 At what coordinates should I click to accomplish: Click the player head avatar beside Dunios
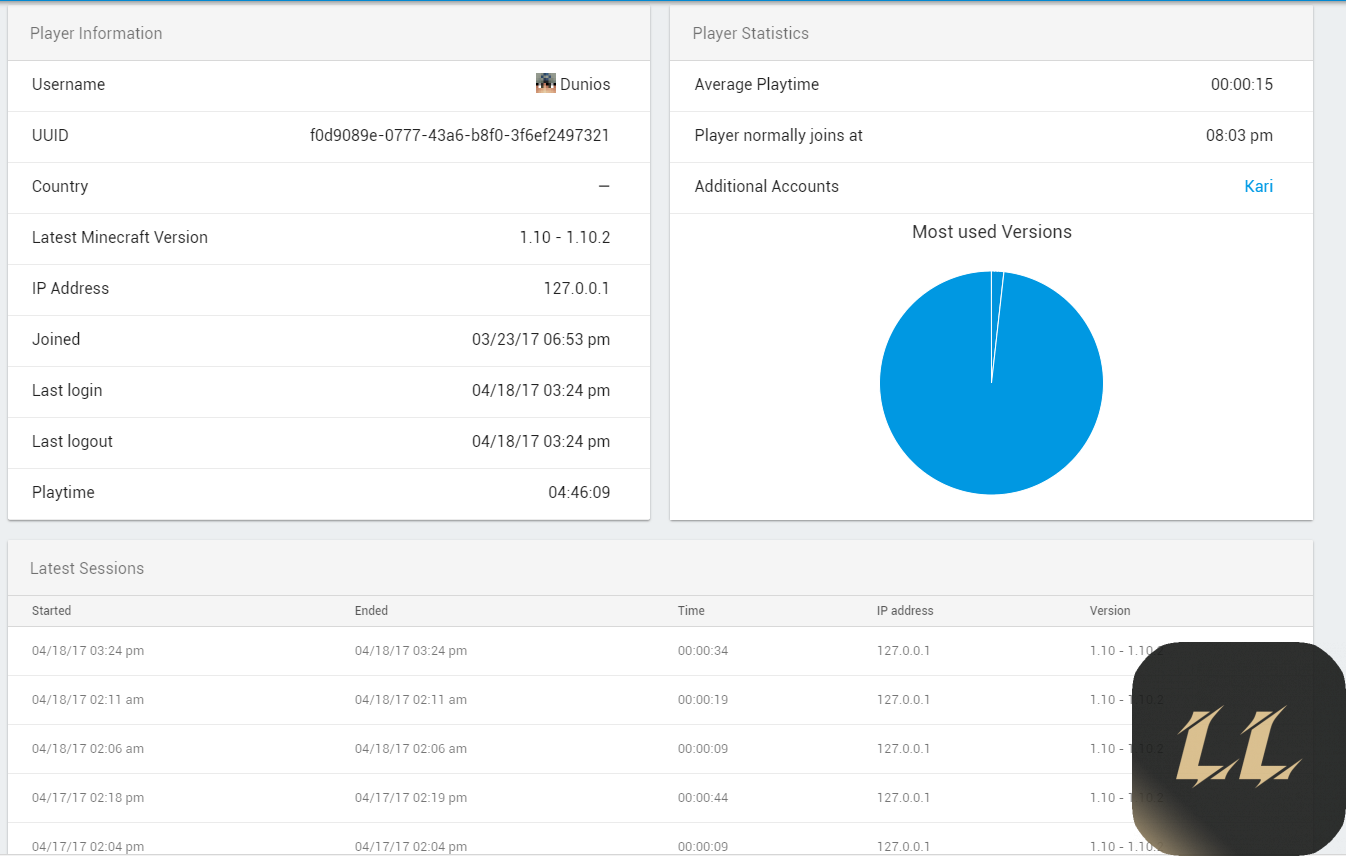[x=545, y=84]
